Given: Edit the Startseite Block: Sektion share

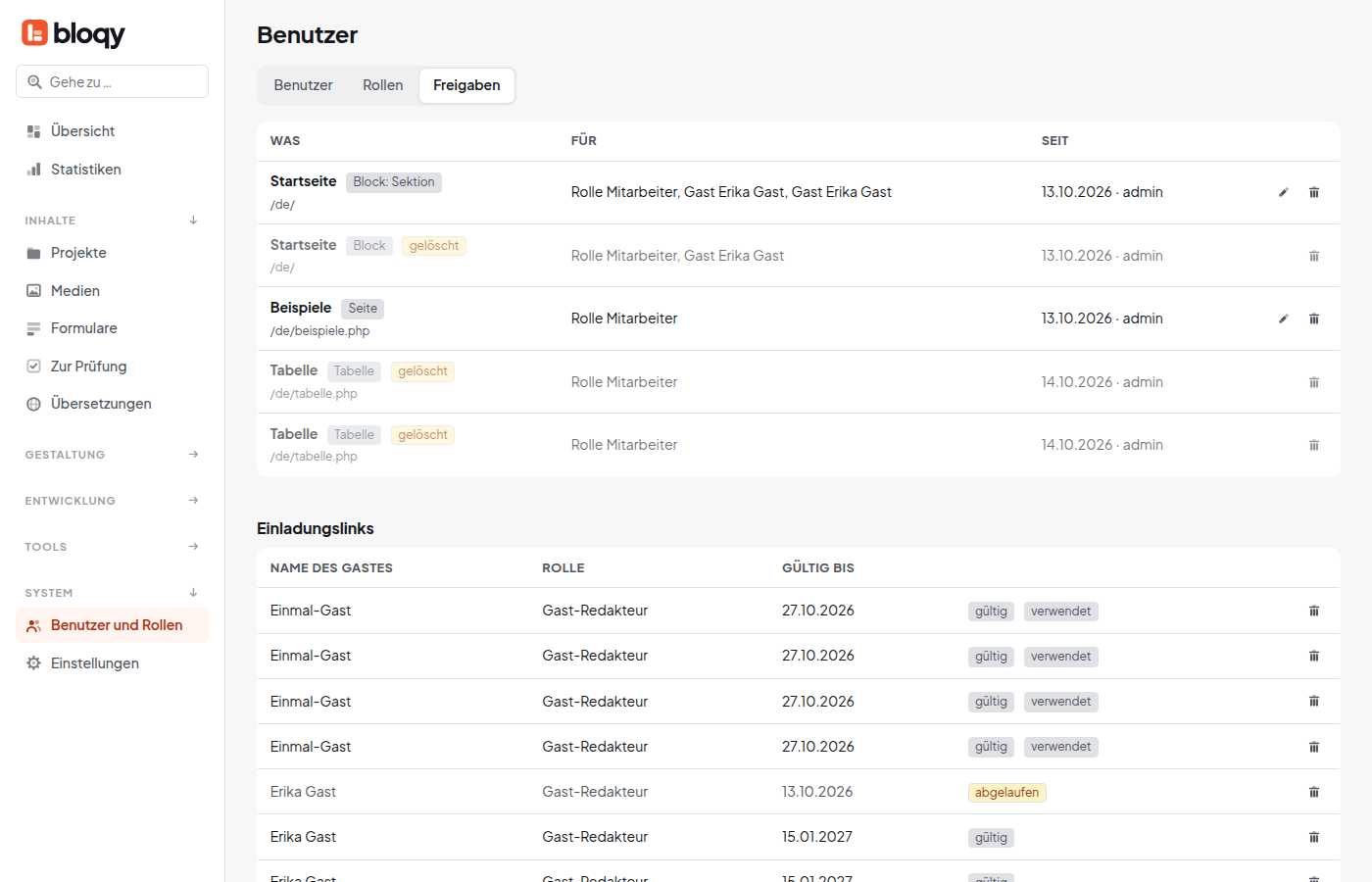Looking at the screenshot, I should [1283, 192].
